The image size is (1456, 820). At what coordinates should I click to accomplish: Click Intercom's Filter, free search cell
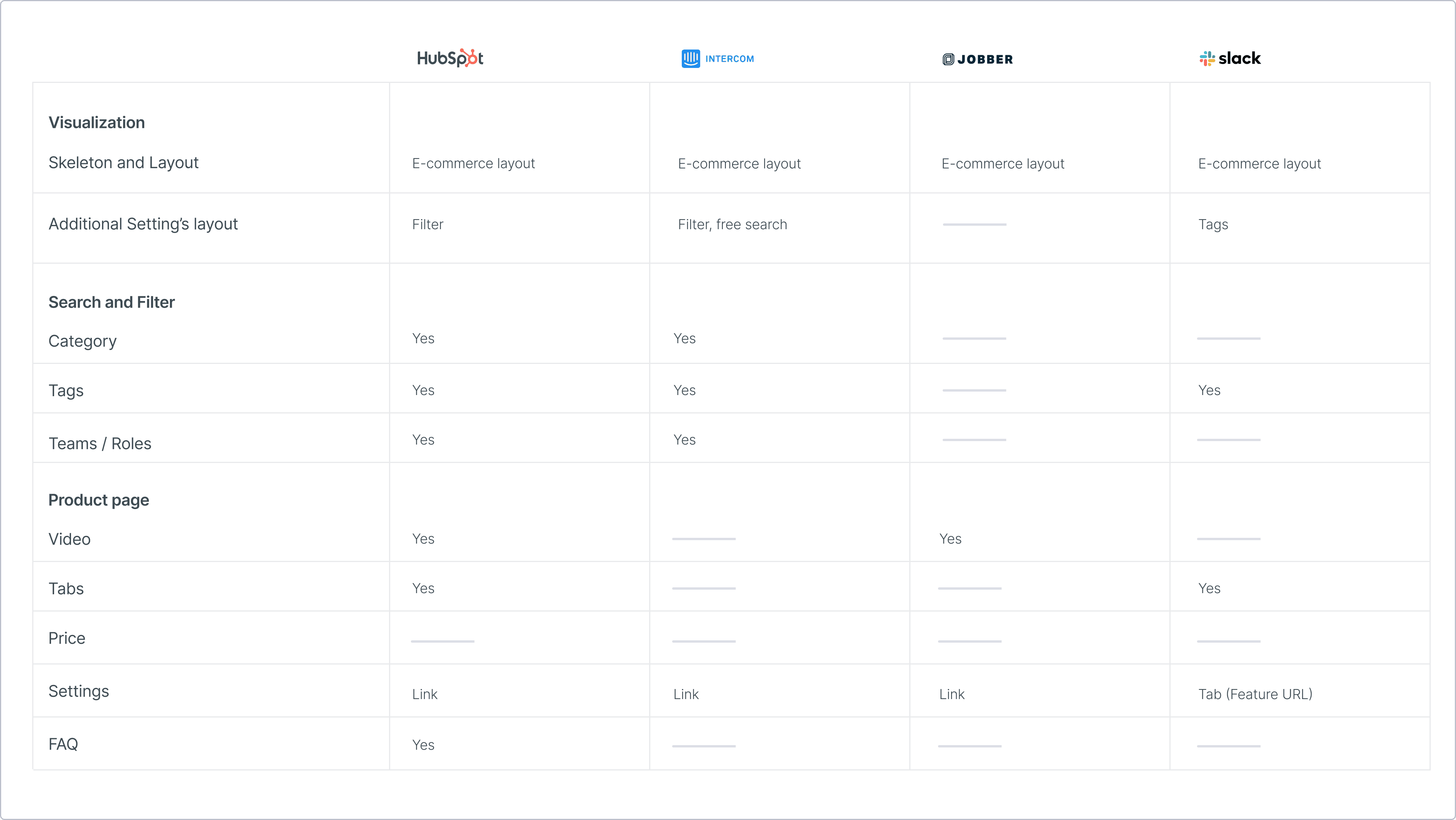coord(732,225)
